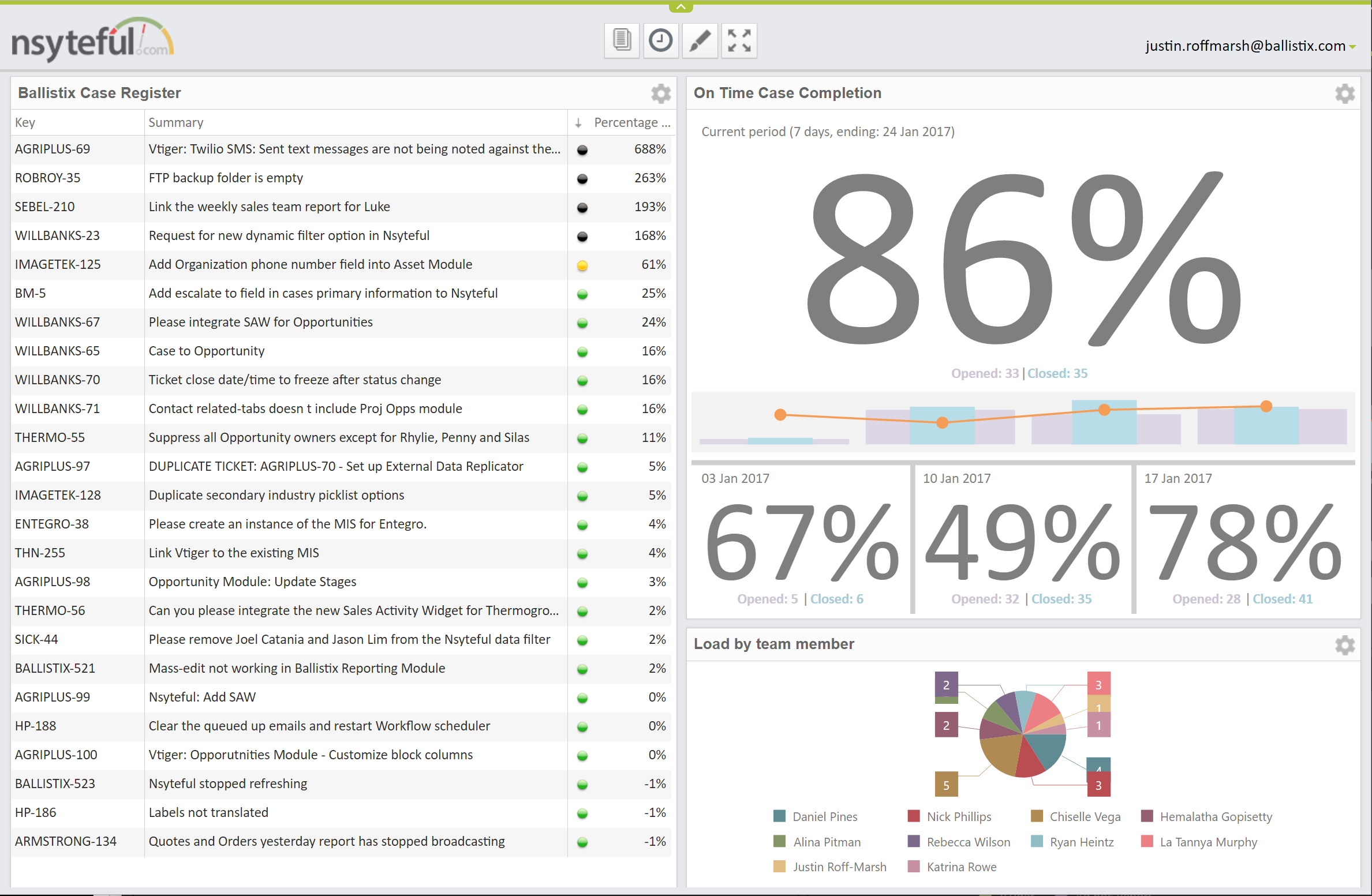
Task: Click the green status dot for BM-5
Action: [582, 294]
